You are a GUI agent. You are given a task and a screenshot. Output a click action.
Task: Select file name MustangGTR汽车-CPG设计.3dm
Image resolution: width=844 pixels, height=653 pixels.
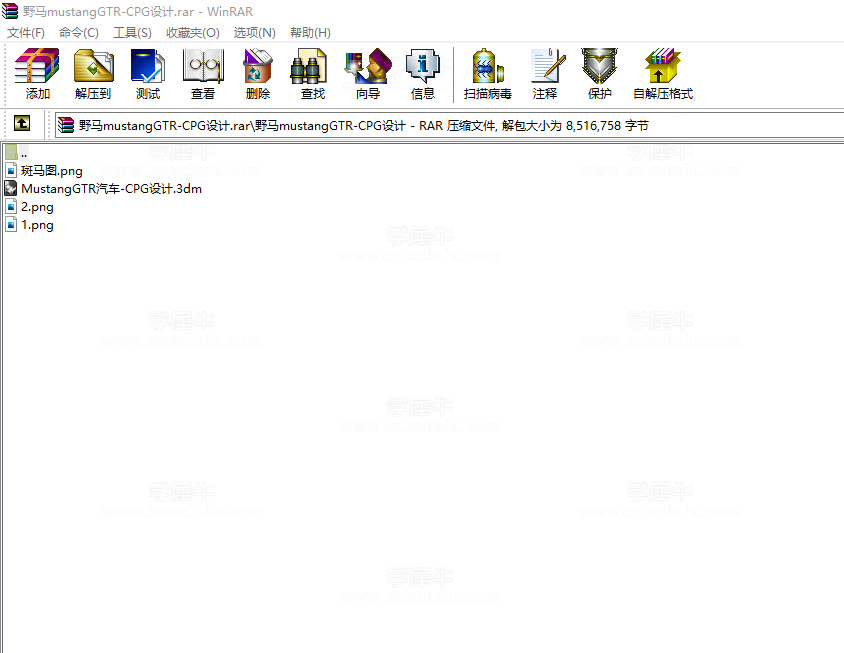[x=111, y=189]
